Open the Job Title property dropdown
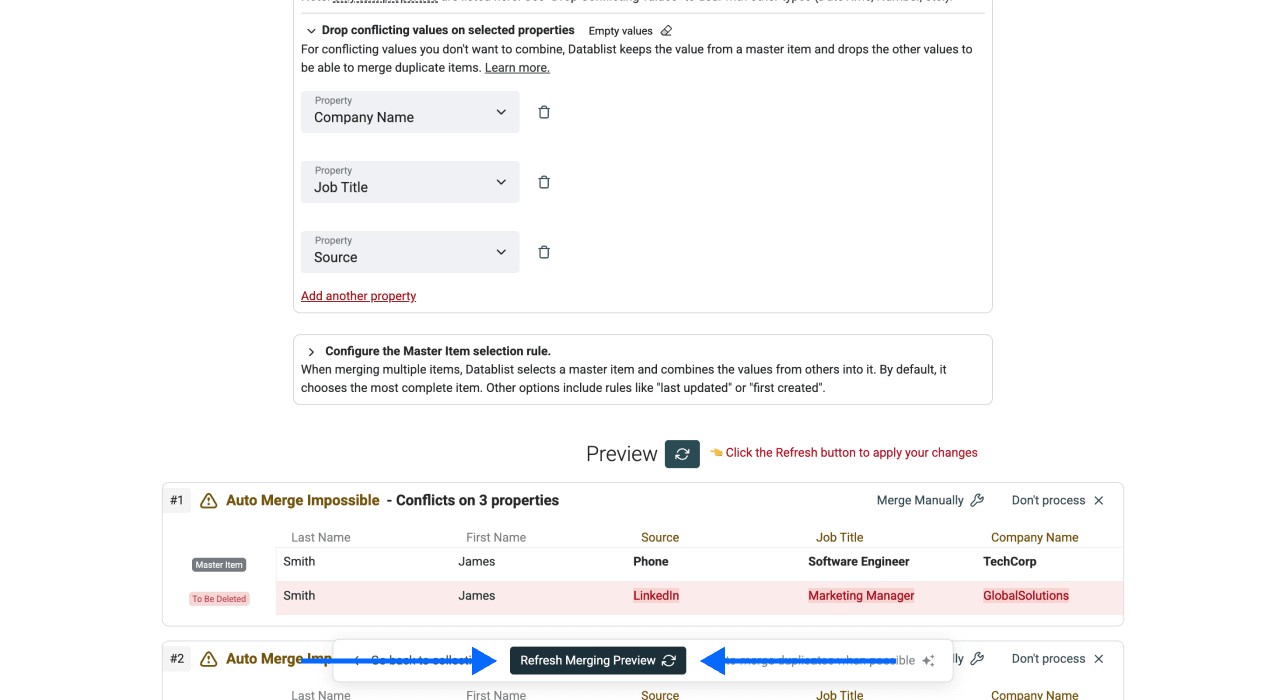Viewport: 1286px width, 700px height. (x=501, y=181)
